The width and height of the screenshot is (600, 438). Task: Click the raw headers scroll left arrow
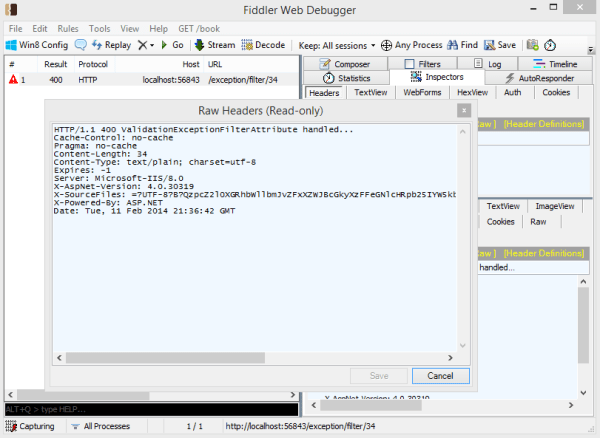click(59, 358)
